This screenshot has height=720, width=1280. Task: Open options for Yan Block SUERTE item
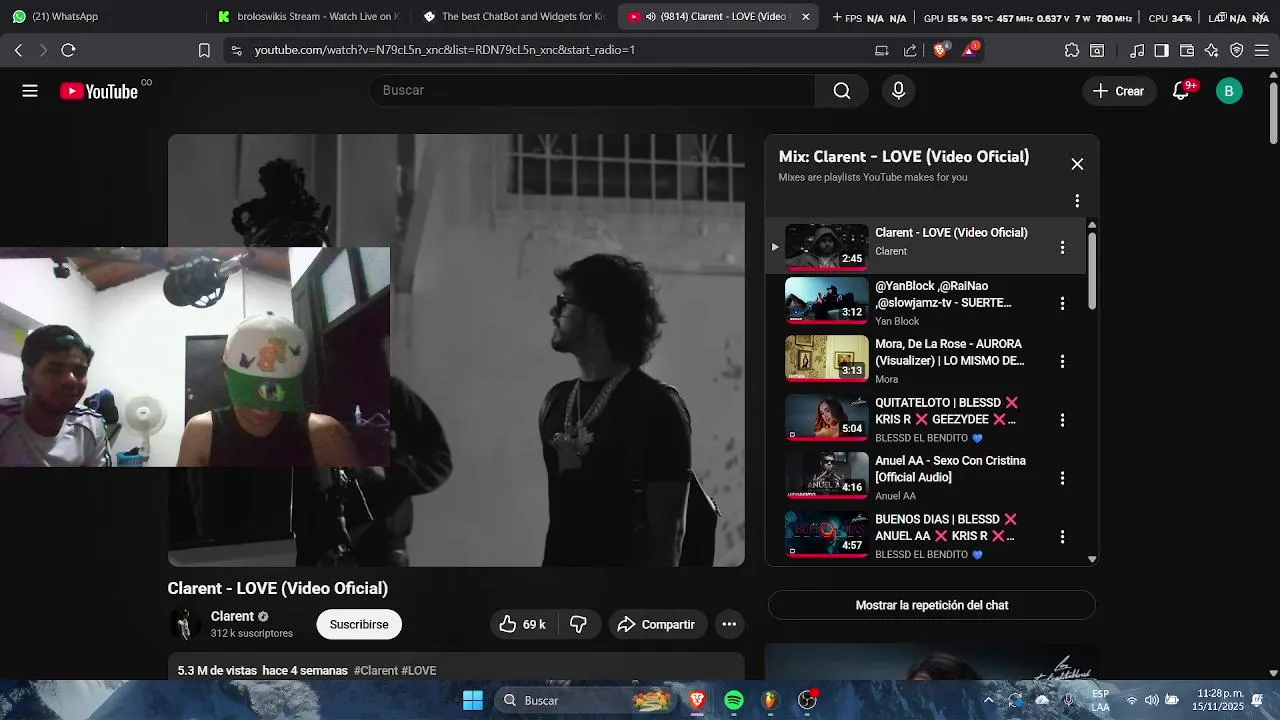[1062, 303]
